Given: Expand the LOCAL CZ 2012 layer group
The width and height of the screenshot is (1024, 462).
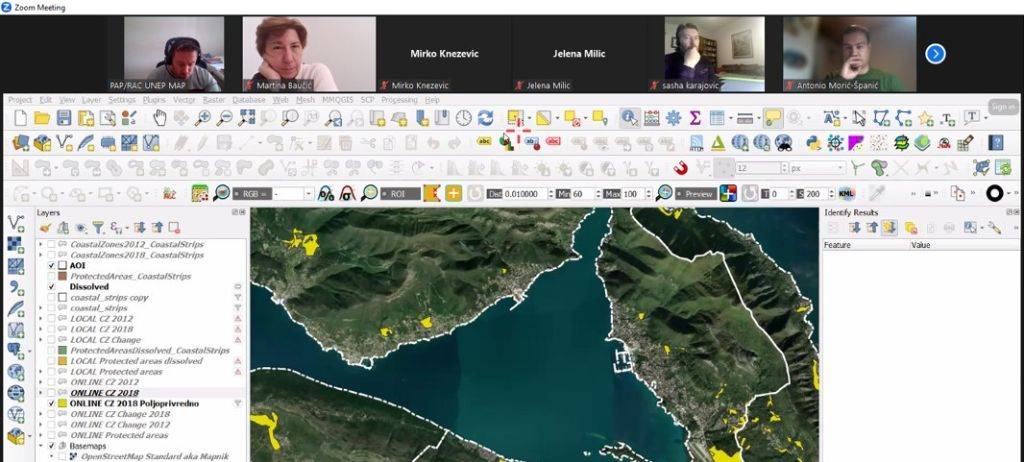Looking at the screenshot, I should (x=40, y=319).
